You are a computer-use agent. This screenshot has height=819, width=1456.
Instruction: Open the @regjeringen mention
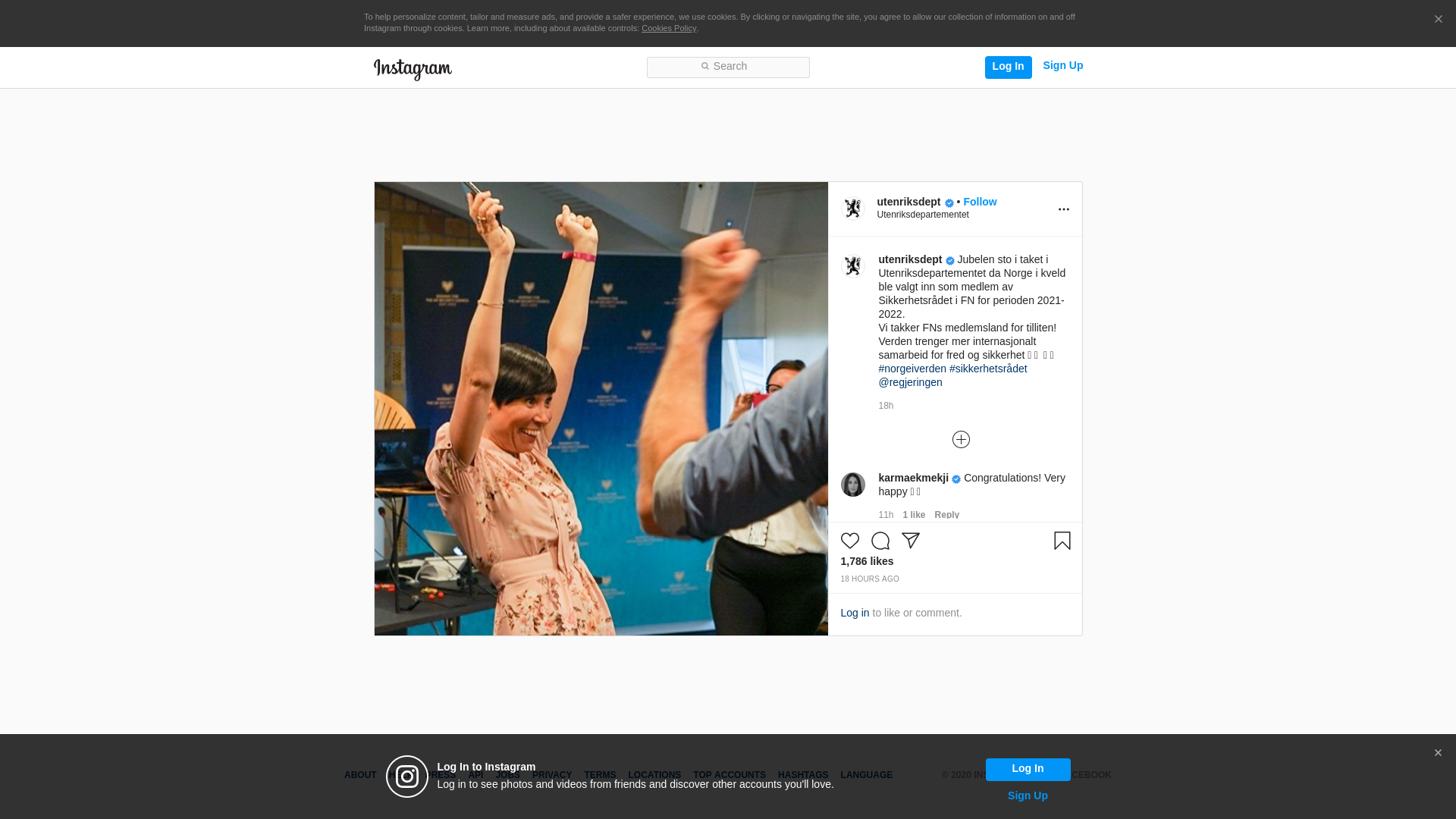[910, 382]
